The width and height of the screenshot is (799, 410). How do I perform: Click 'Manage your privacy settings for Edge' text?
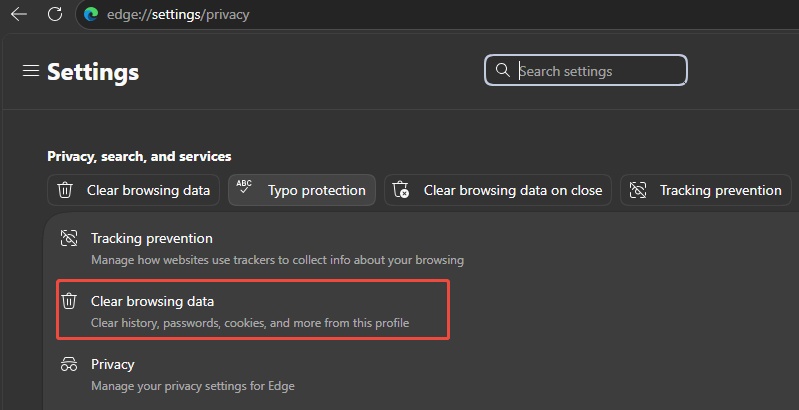pos(193,386)
